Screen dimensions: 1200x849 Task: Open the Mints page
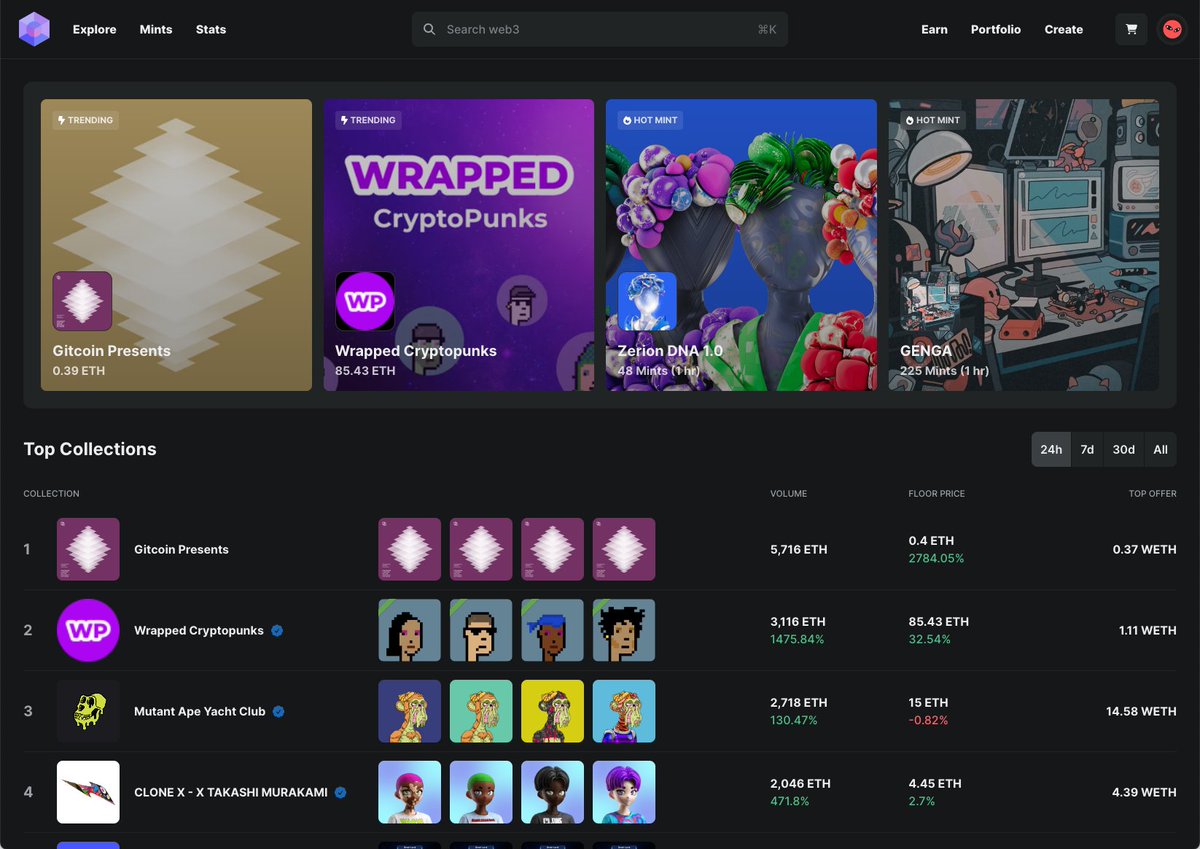tap(156, 29)
